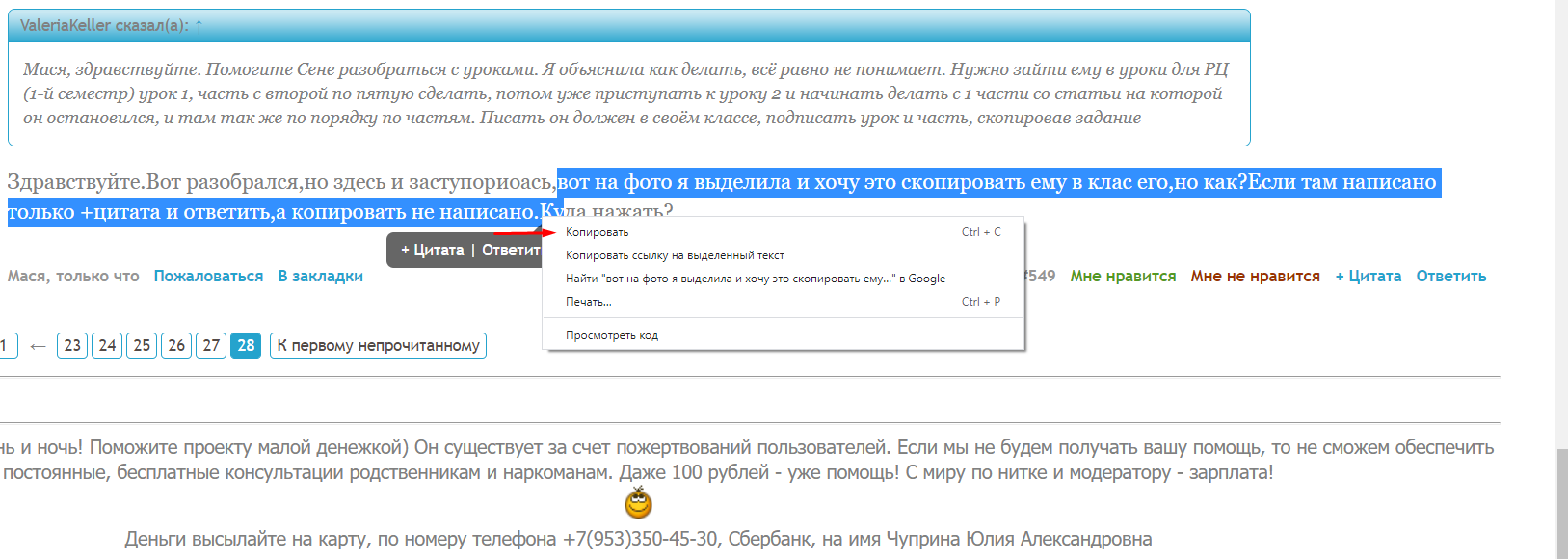Click the blue + Цитата link at right
This screenshot has width=1568, height=559.
(x=1368, y=276)
